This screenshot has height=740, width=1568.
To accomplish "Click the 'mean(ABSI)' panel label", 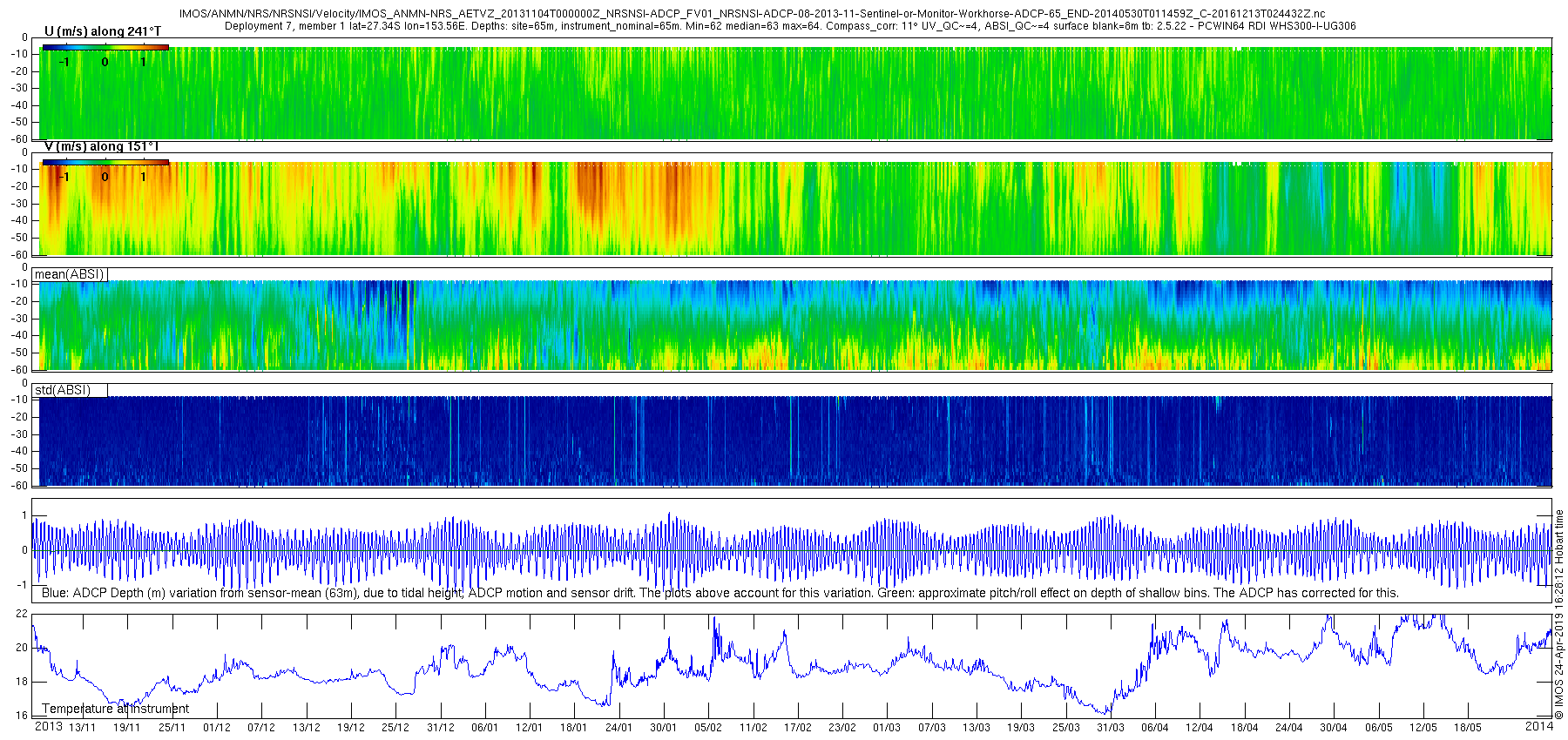I will point(70,274).
